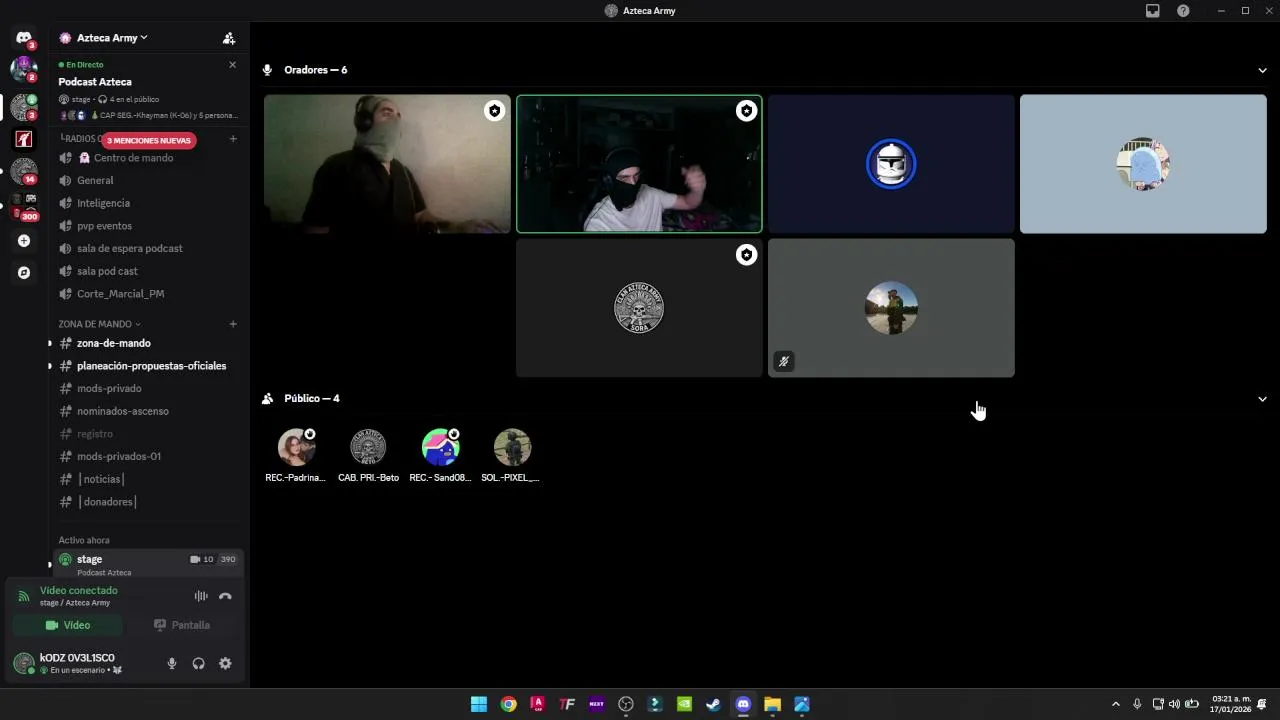Collapse the ZONA DE MANDO category
The height and width of the screenshot is (720, 1280).
click(99, 324)
